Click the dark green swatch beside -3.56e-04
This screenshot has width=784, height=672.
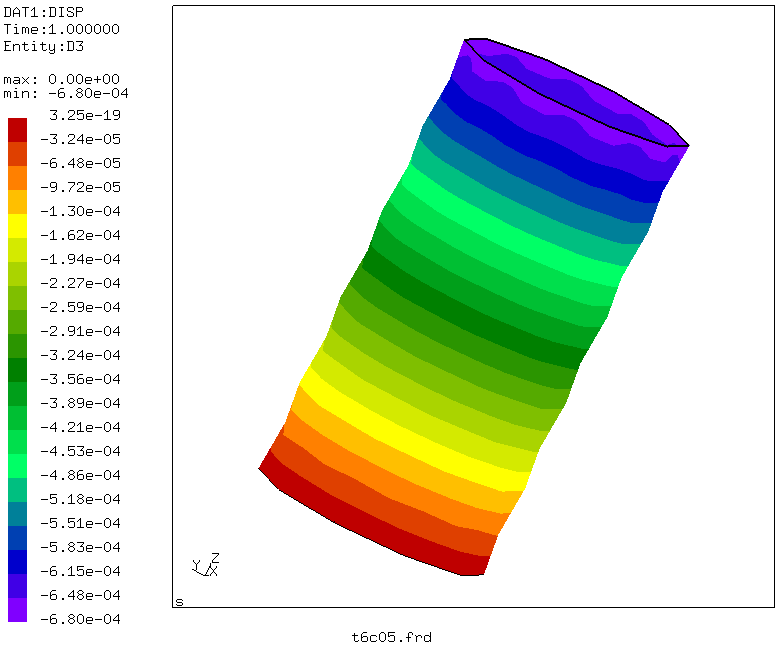tap(18, 370)
